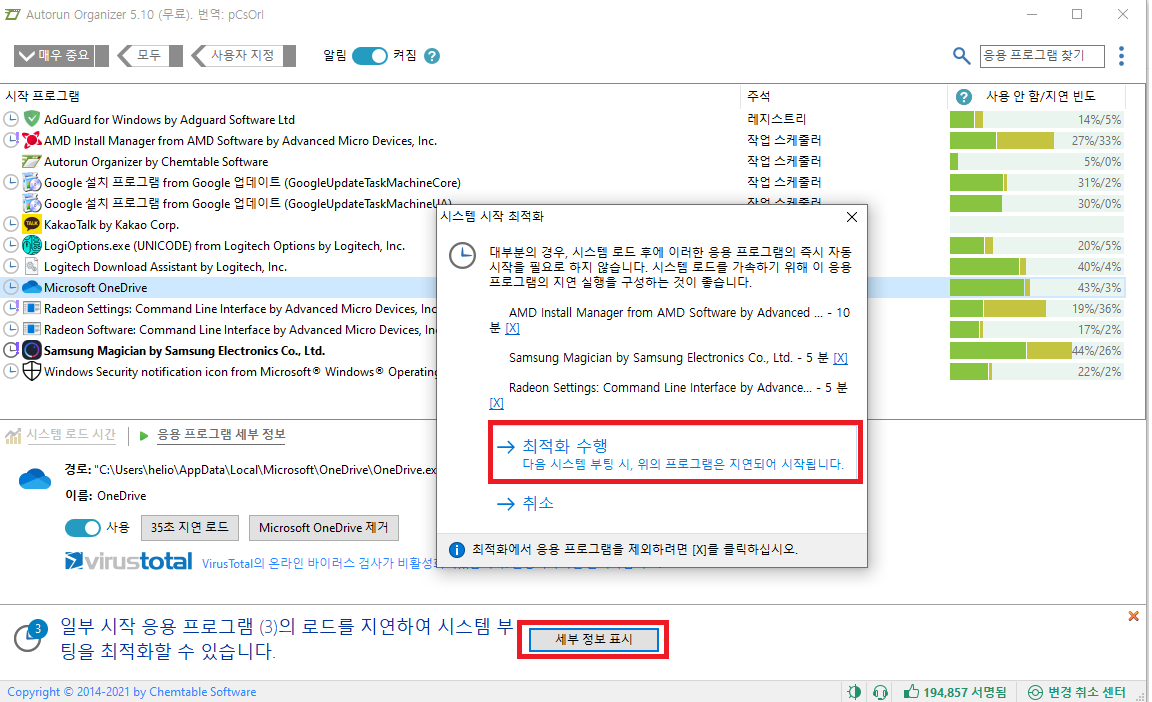
Task: Click the frequency bar showing 44%/26%
Action: pyautogui.click(x=1036, y=350)
